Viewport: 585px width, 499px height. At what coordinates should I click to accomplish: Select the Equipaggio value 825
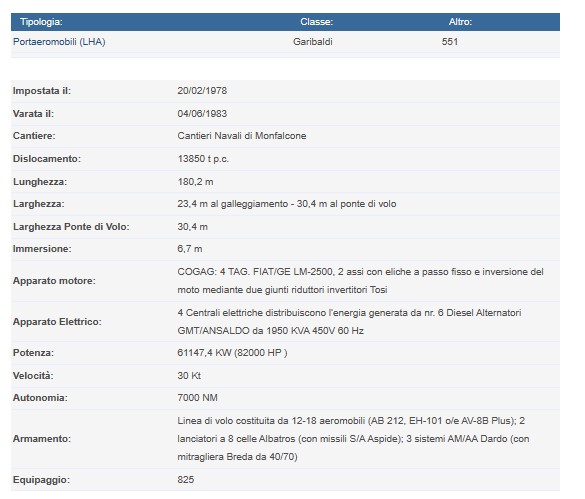pos(185,480)
